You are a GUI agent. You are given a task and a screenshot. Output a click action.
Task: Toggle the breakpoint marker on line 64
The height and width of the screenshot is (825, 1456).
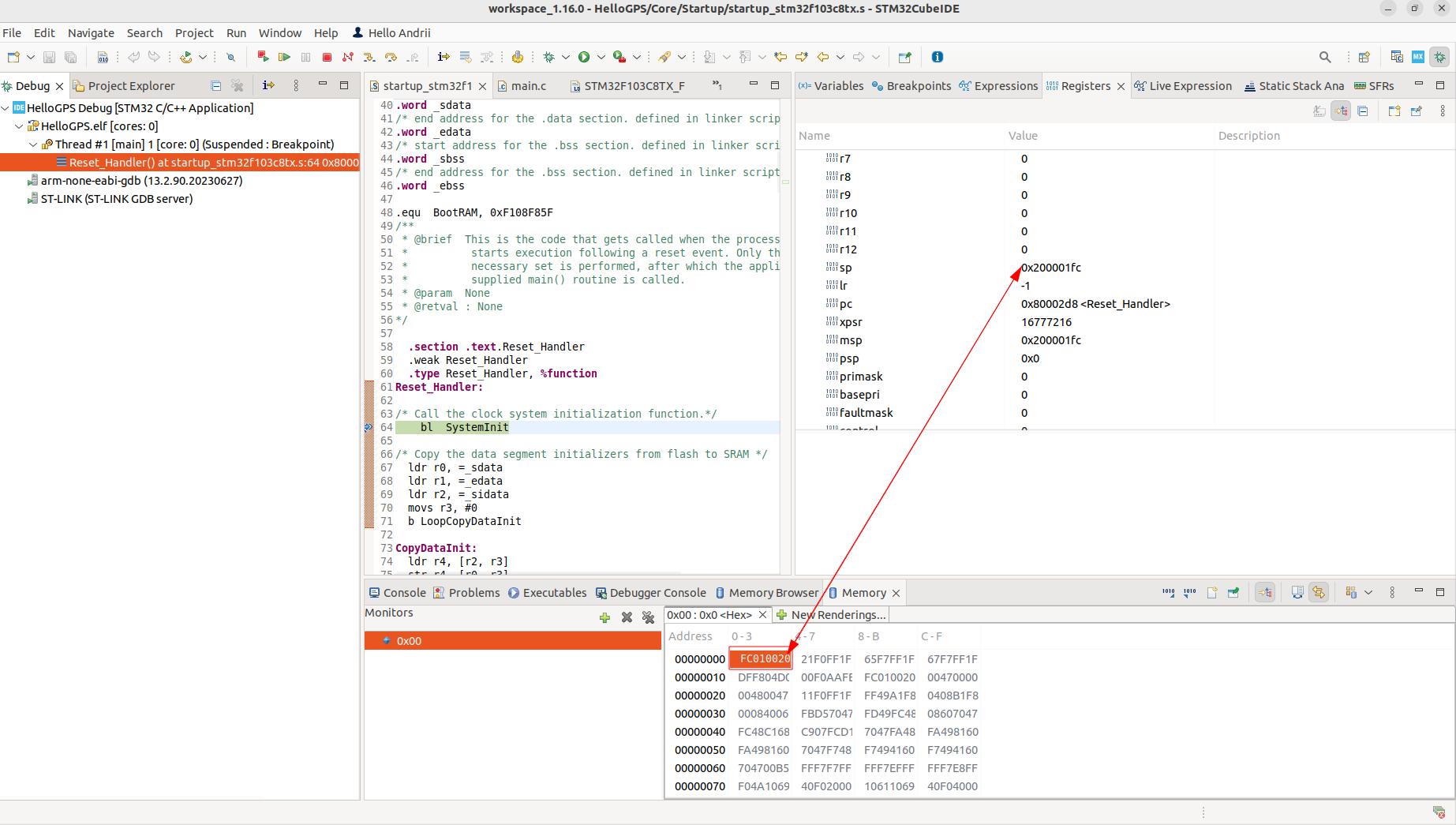pyautogui.click(x=369, y=427)
